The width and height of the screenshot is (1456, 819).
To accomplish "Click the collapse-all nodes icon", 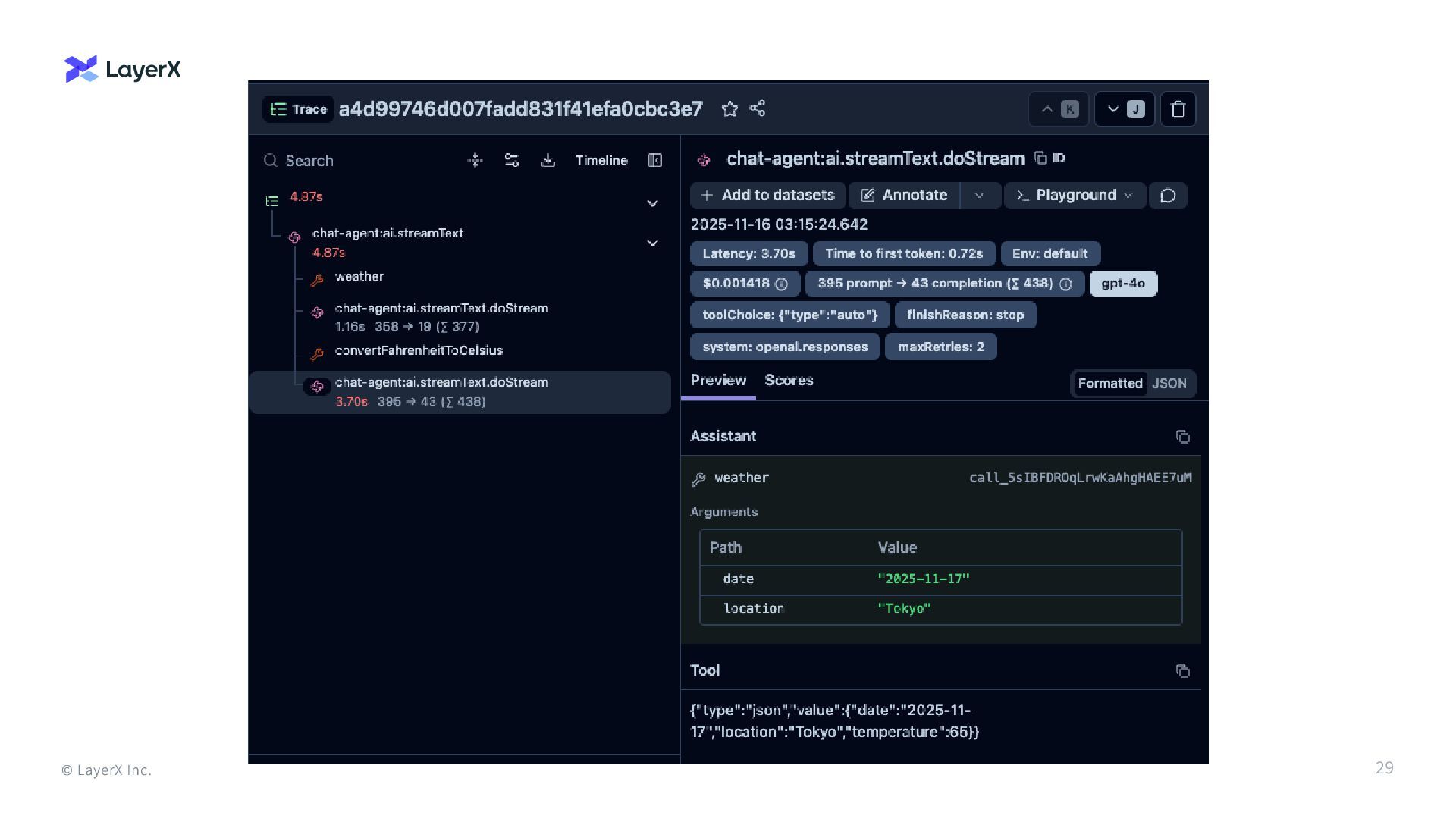I will pos(475,160).
